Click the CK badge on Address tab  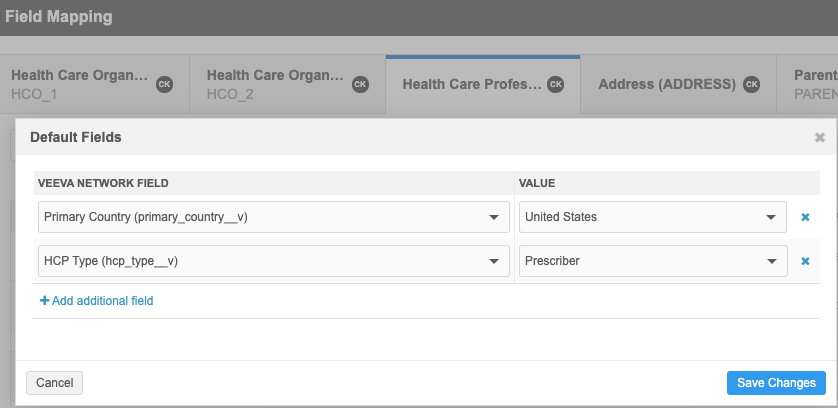tap(752, 84)
